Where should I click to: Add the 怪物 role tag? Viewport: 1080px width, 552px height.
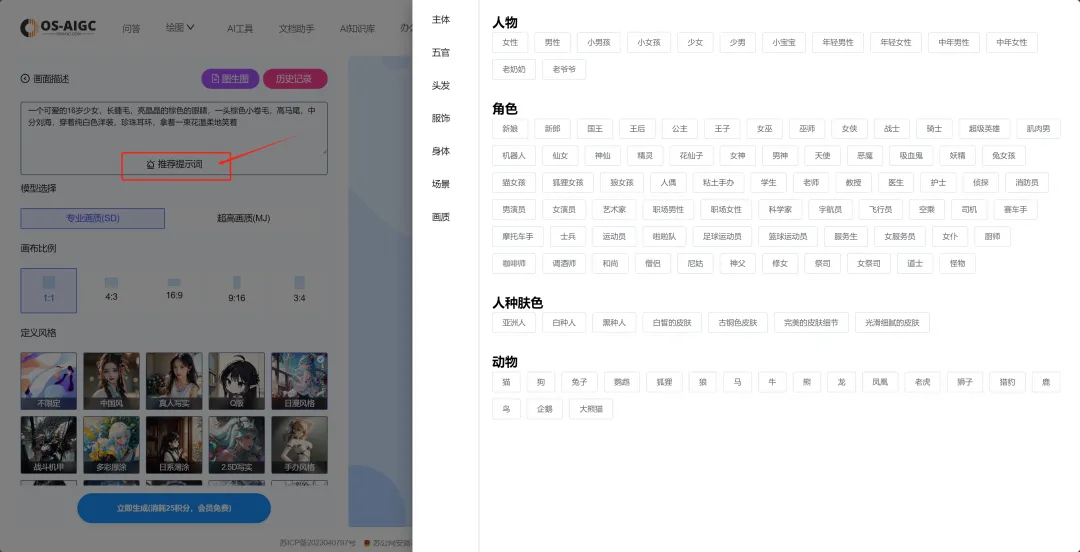[x=957, y=263]
